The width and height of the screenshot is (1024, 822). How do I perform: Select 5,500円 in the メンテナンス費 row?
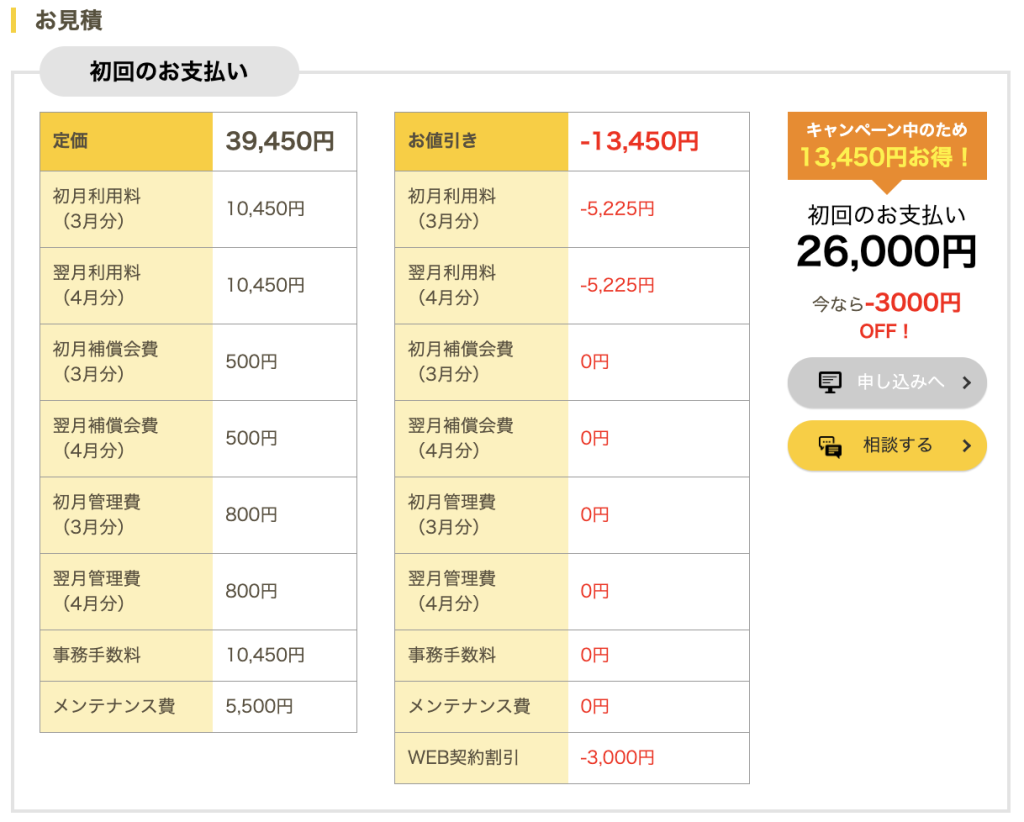click(259, 706)
